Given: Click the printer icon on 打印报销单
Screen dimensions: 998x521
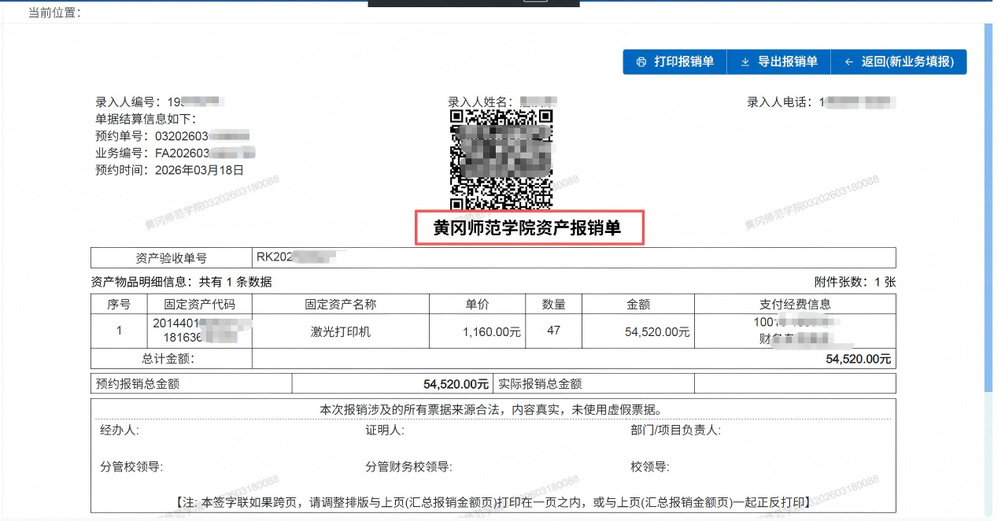Looking at the screenshot, I should (x=641, y=62).
